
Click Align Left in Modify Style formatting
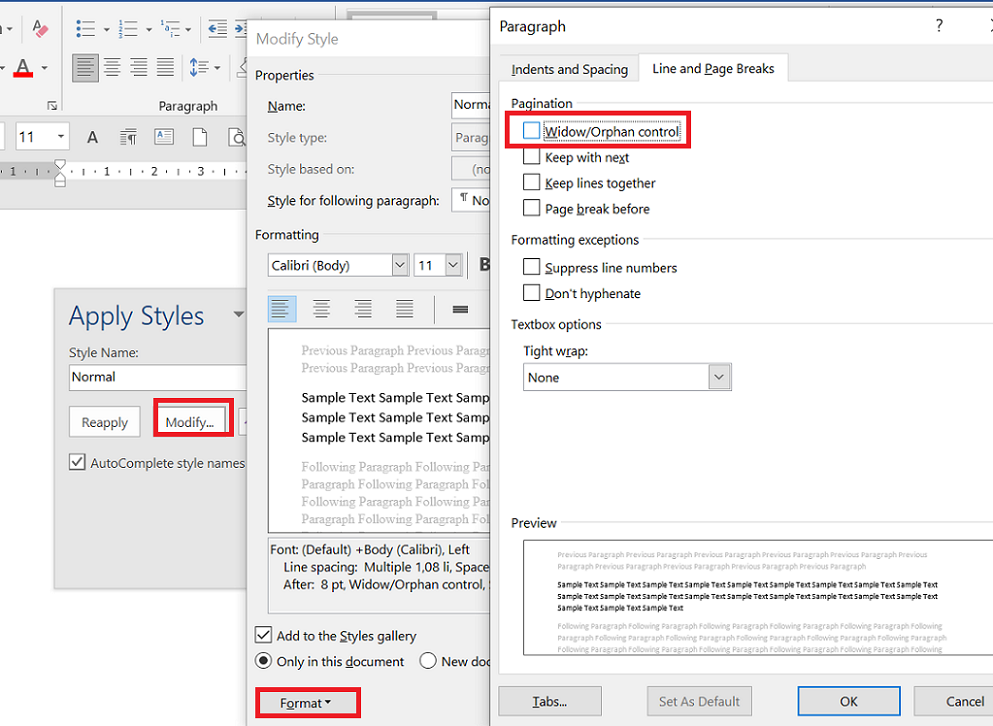282,309
